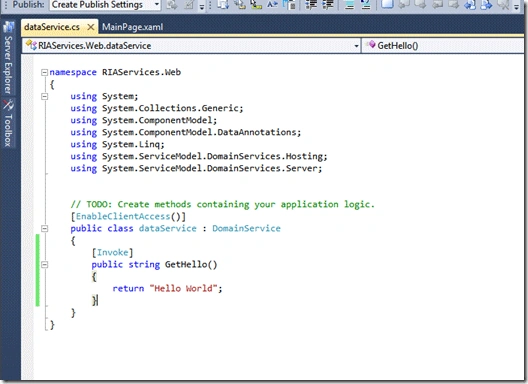
Task: Click Display an Object Member List icon
Action: pyautogui.click(x=223, y=5)
